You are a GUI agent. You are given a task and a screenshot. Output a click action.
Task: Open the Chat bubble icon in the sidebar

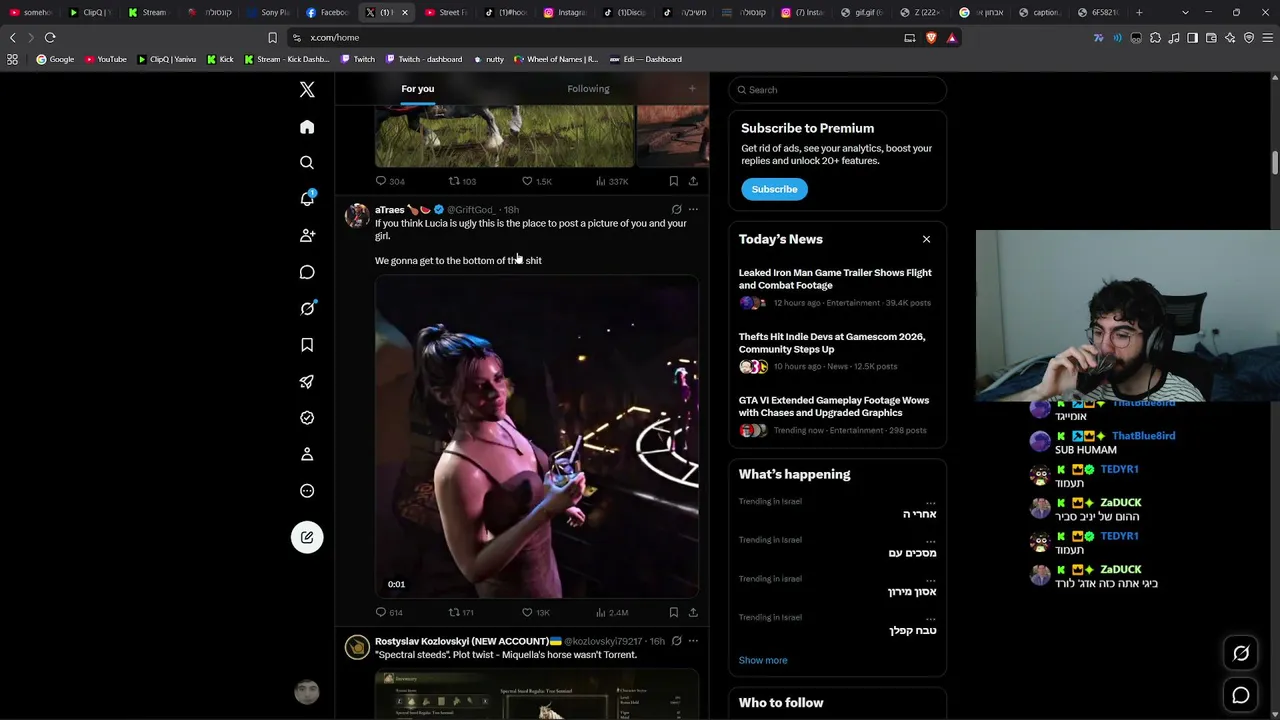pyautogui.click(x=307, y=272)
